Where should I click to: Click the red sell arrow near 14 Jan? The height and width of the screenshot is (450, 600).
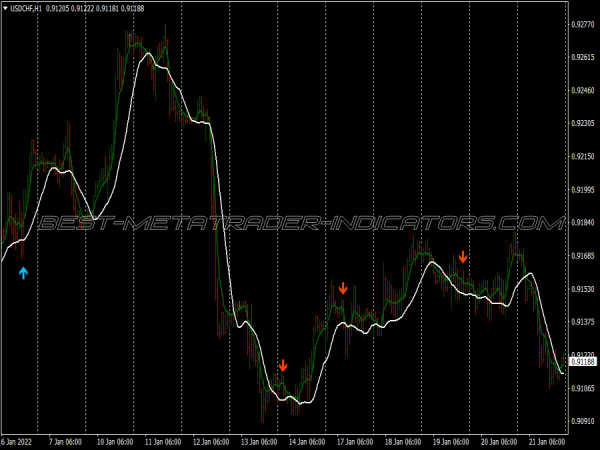click(283, 365)
